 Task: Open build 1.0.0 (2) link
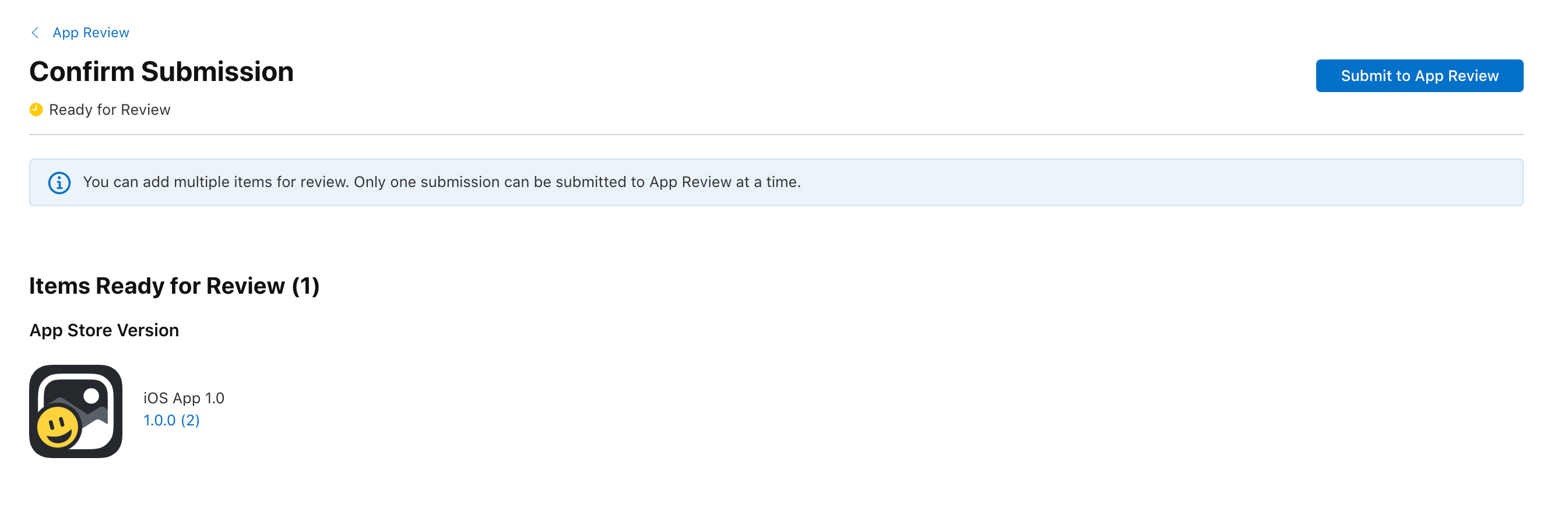171,420
